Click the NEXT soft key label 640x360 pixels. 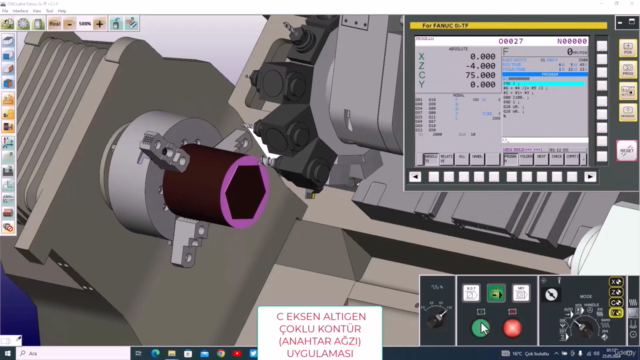click(x=541, y=159)
